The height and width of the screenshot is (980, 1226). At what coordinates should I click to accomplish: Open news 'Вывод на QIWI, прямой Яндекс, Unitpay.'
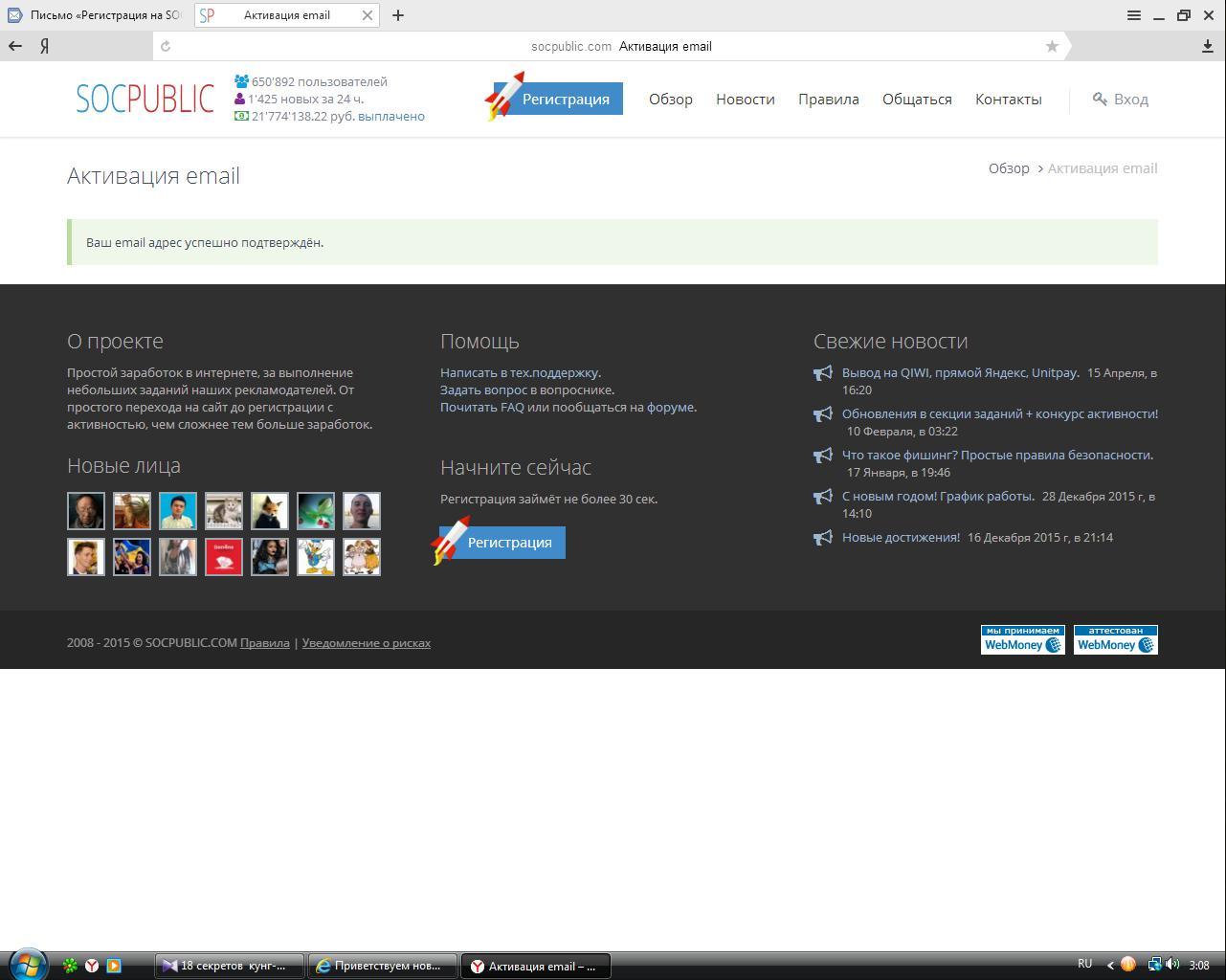(960, 372)
